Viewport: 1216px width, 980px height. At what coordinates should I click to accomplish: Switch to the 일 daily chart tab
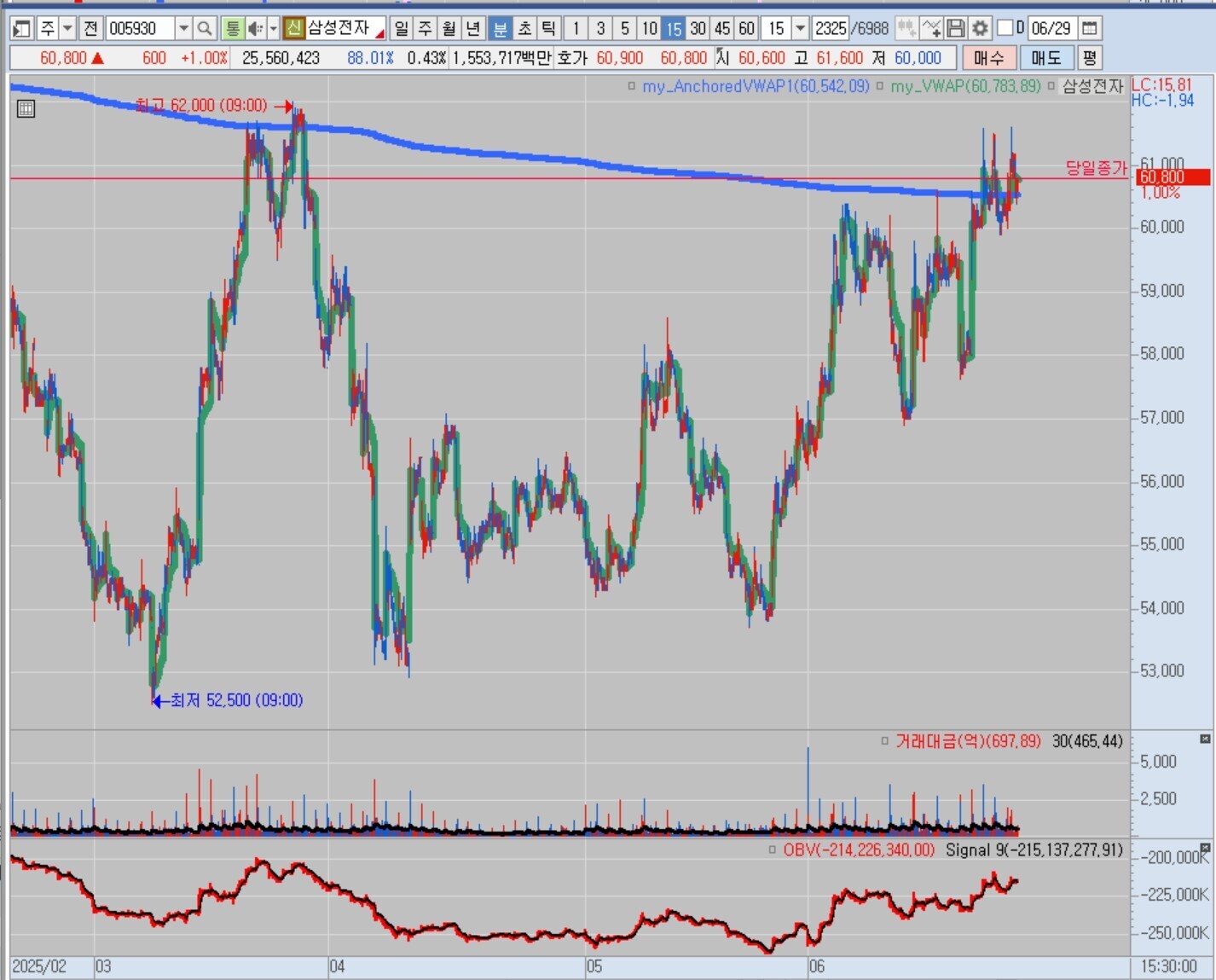click(401, 29)
